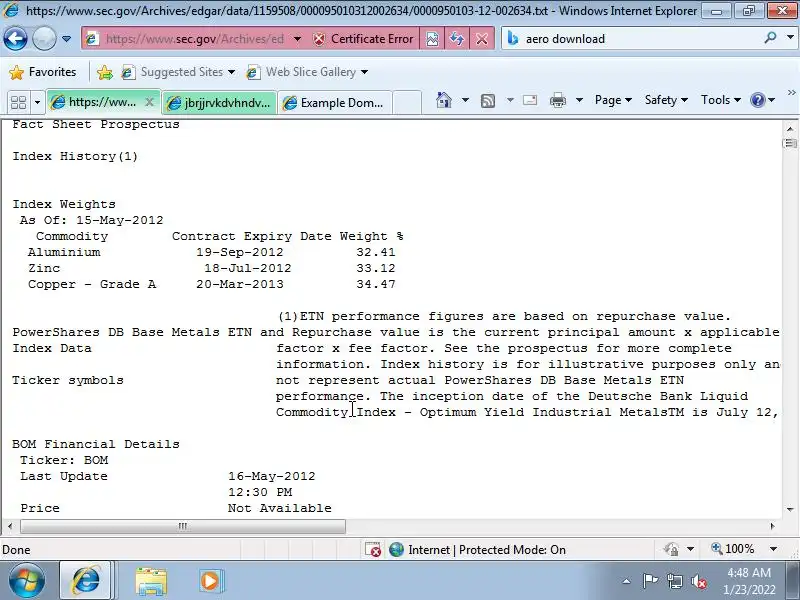This screenshot has height=600, width=800.
Task: Click the Help question mark icon
Action: (x=758, y=100)
